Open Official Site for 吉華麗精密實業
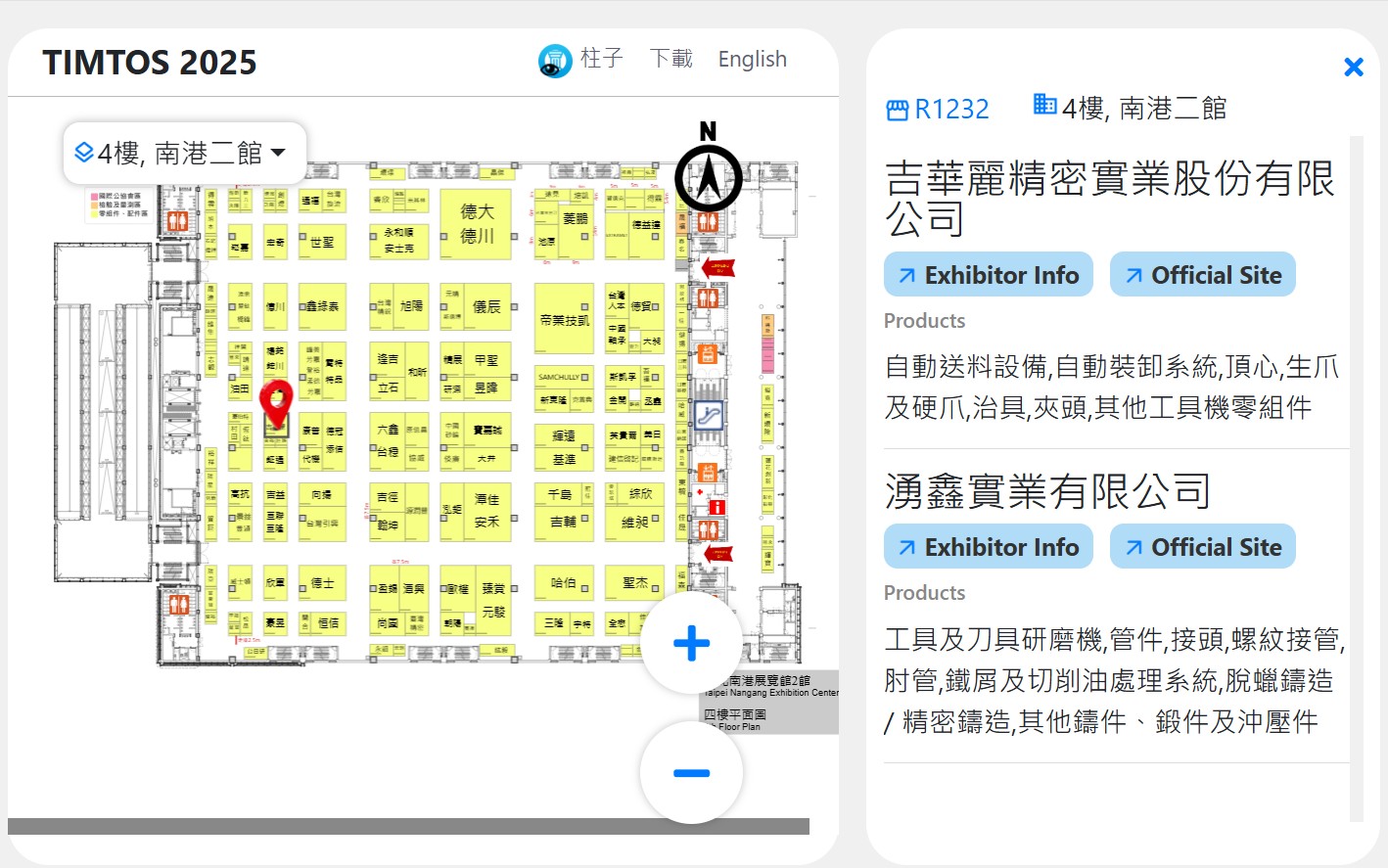Image resolution: width=1388 pixels, height=868 pixels. [1202, 275]
